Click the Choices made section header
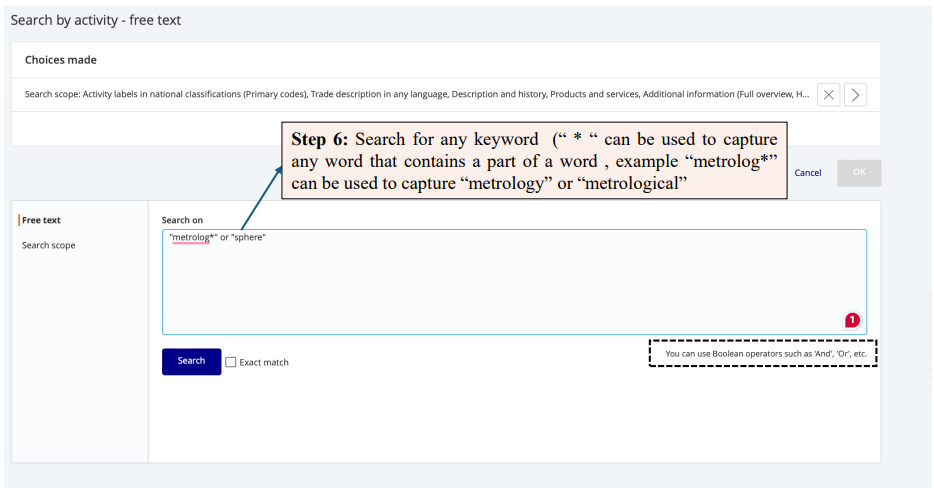The image size is (934, 488). click(61, 60)
